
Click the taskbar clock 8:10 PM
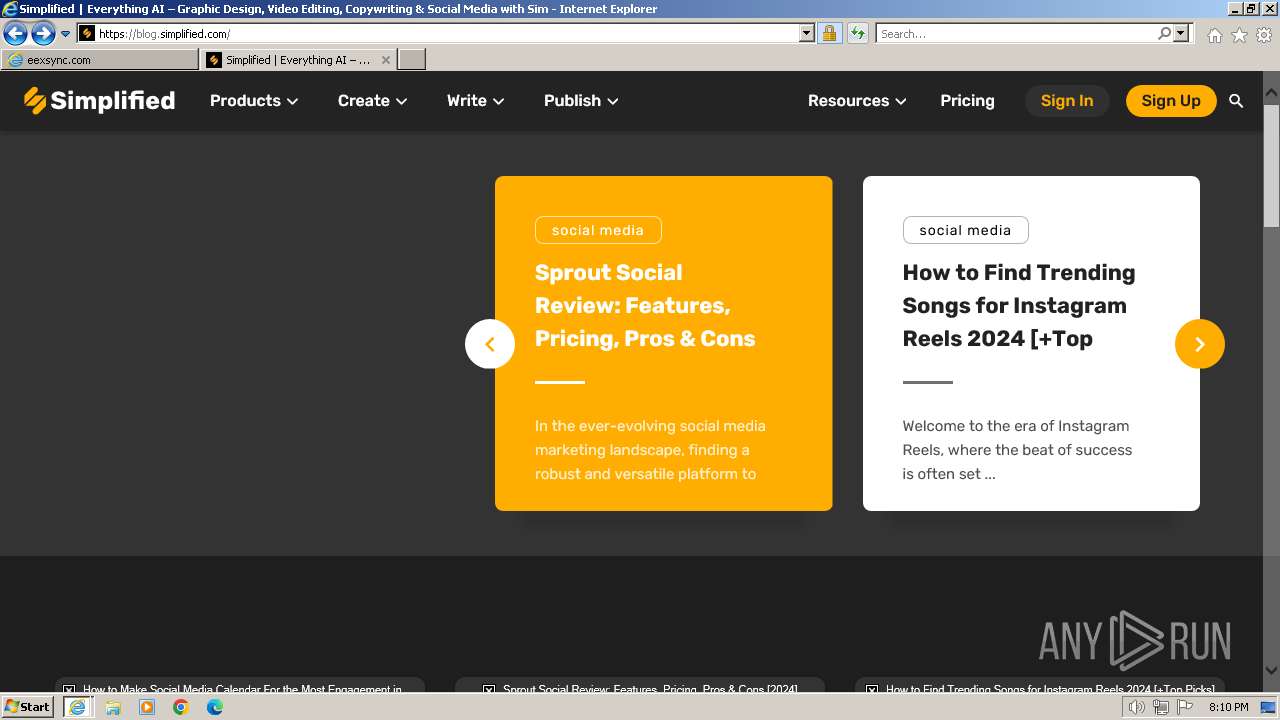tap(1228, 707)
